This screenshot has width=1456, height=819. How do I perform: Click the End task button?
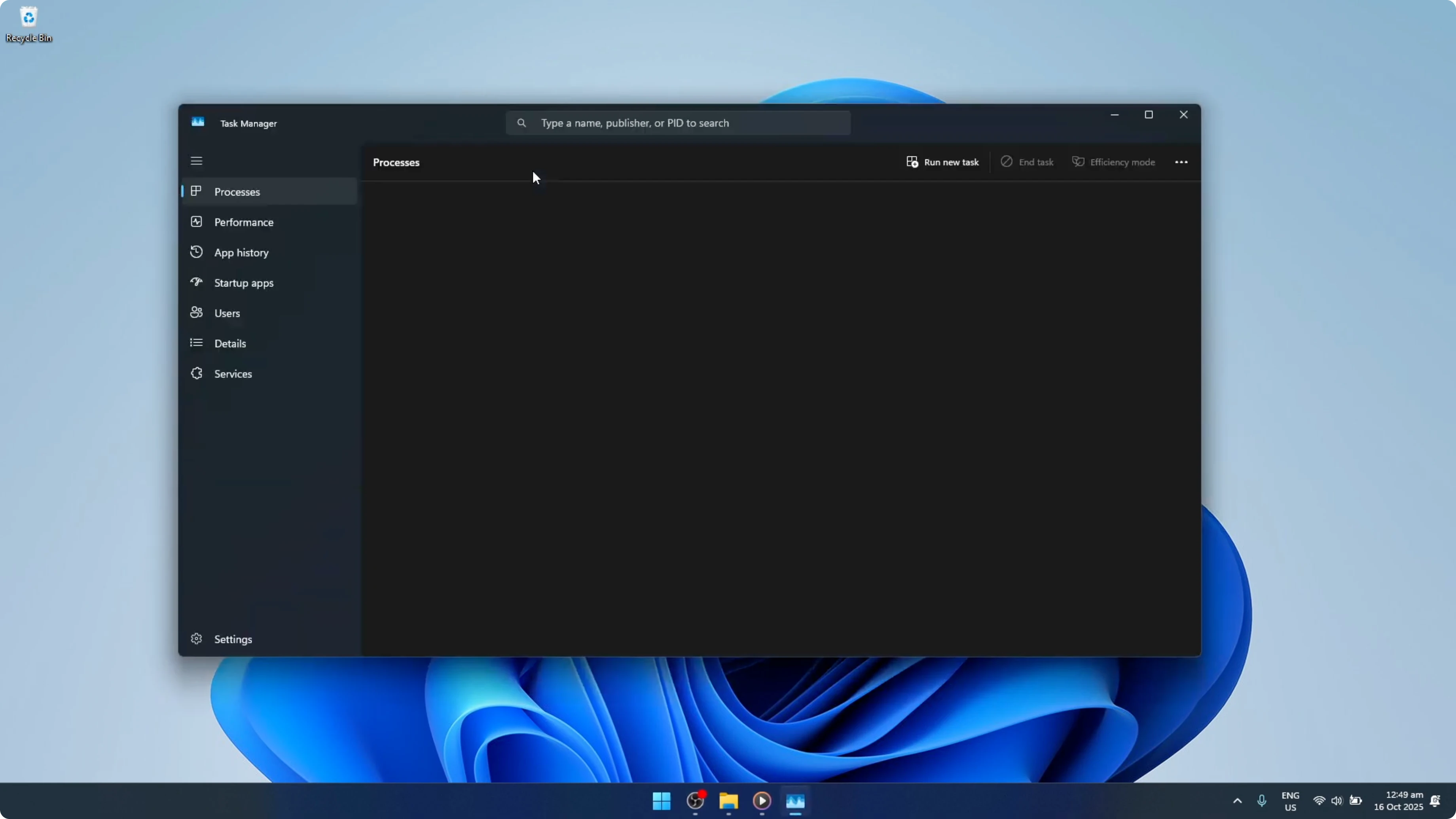pyautogui.click(x=1027, y=162)
